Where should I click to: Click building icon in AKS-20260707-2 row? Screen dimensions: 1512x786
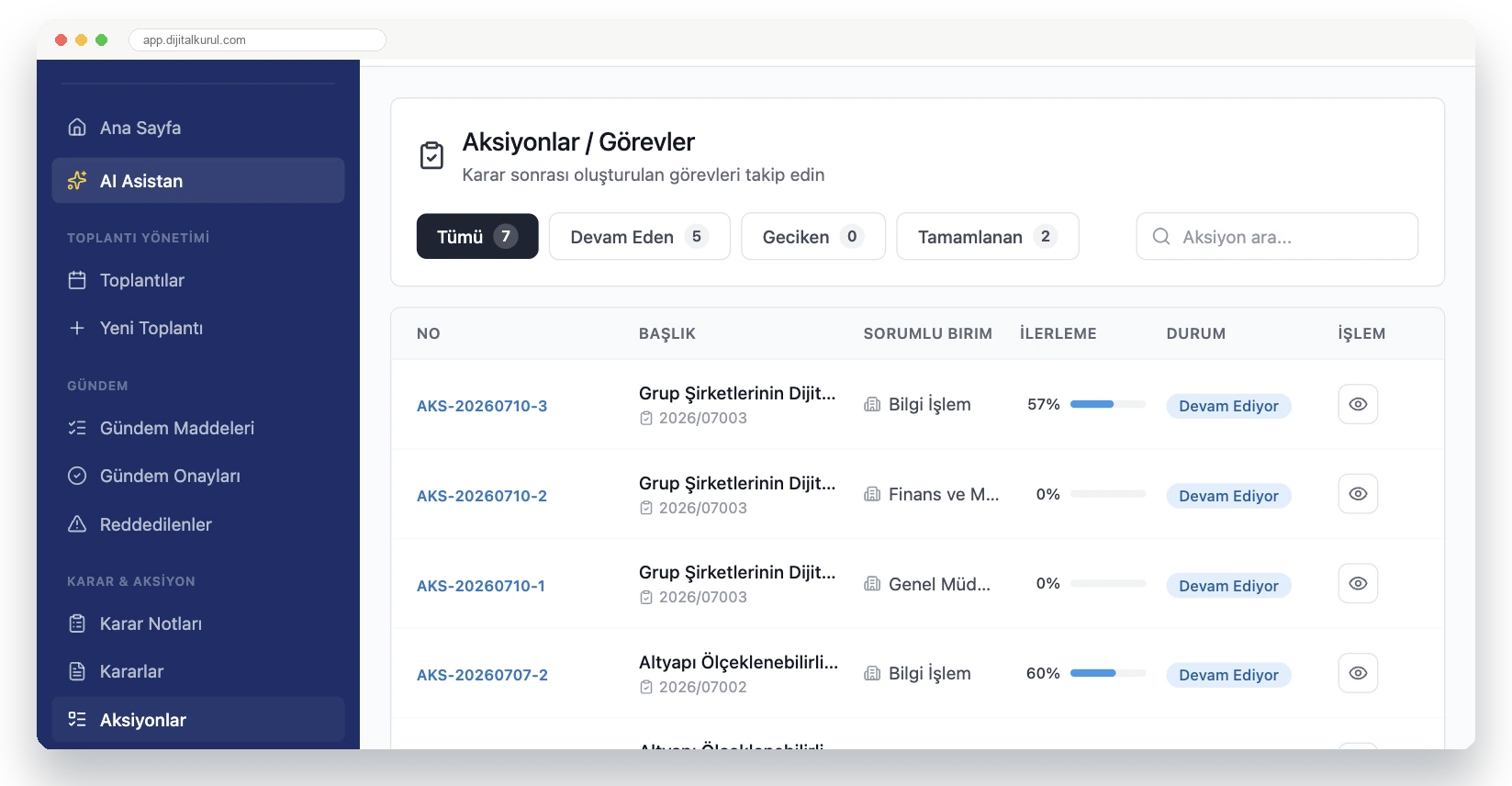872,674
